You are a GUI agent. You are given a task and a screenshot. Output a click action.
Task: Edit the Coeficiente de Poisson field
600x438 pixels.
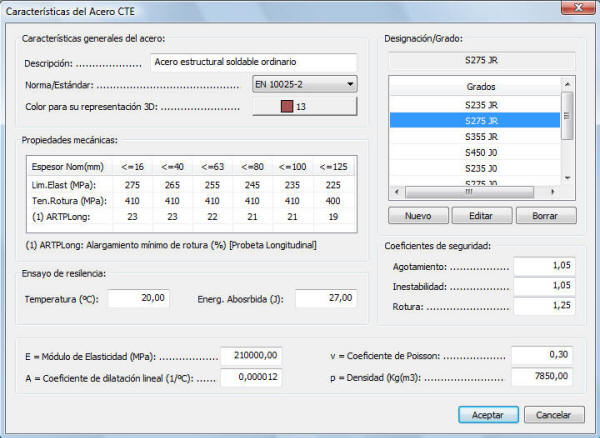point(542,355)
